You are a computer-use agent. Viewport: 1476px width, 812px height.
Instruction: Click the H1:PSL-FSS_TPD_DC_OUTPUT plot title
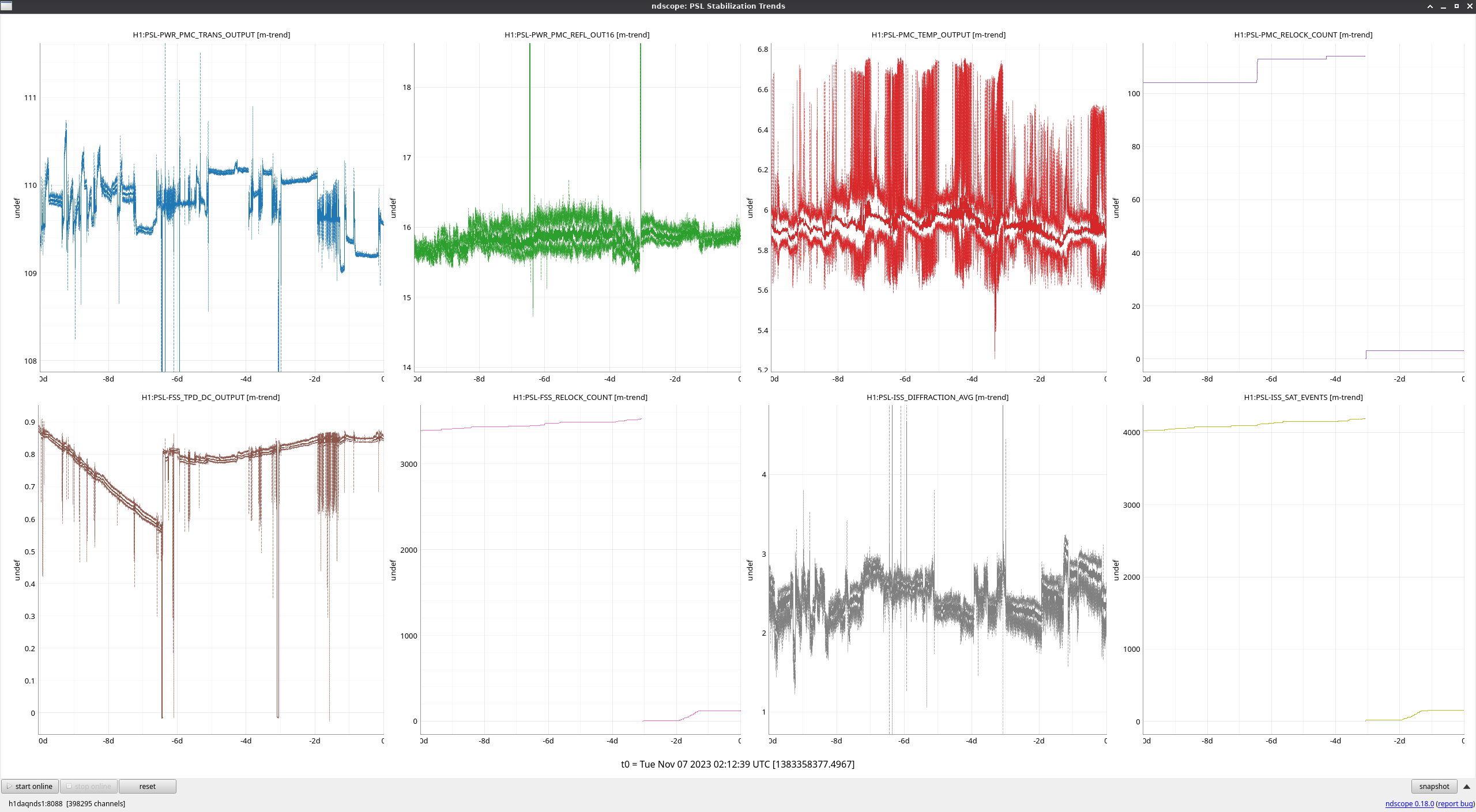click(210, 397)
